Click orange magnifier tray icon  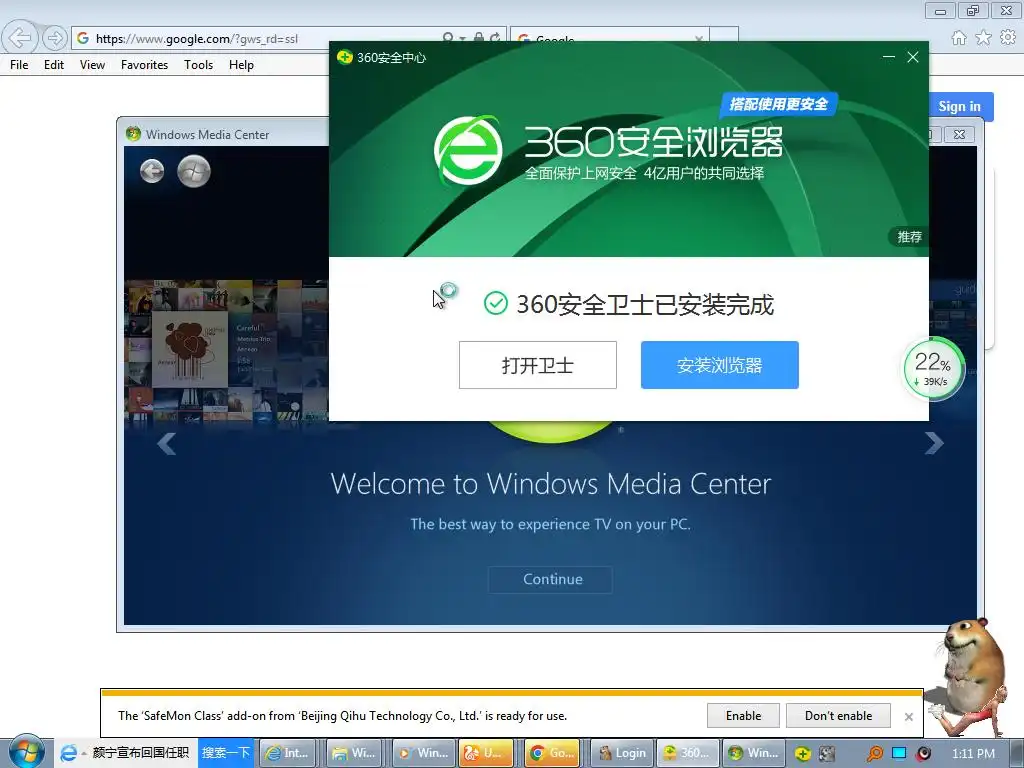874,754
